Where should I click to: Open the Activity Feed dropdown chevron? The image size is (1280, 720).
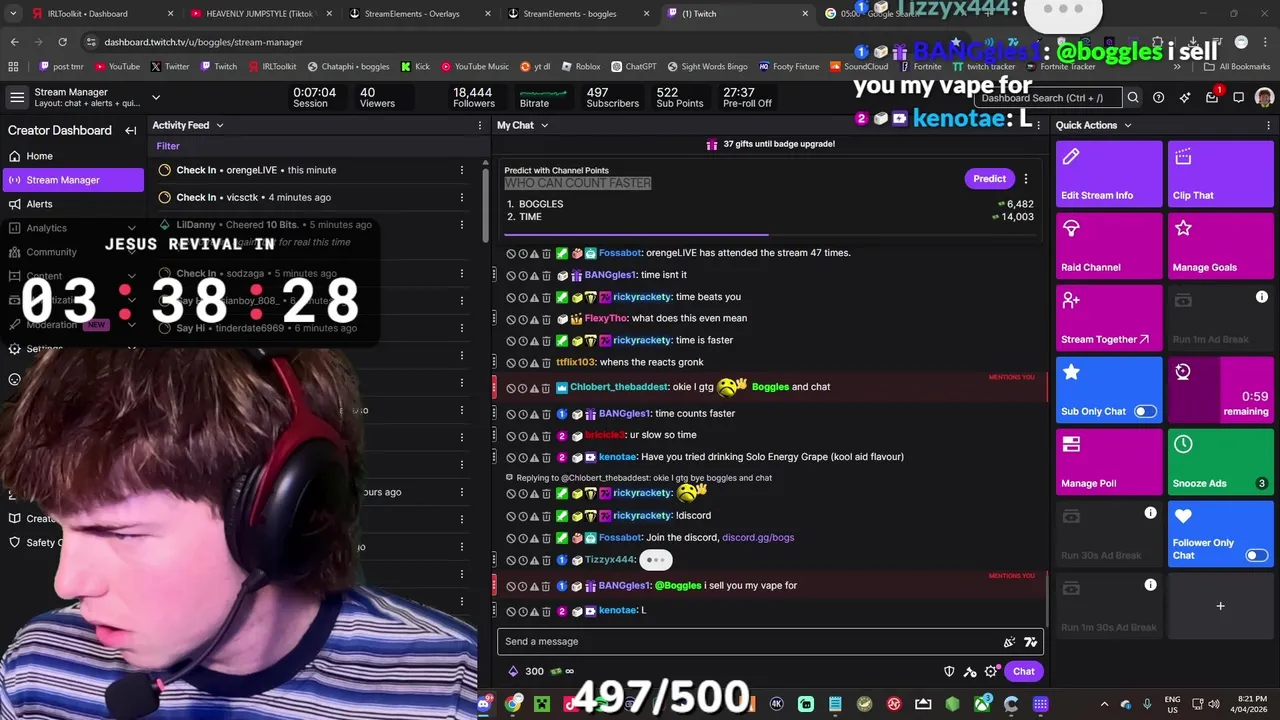tap(220, 126)
